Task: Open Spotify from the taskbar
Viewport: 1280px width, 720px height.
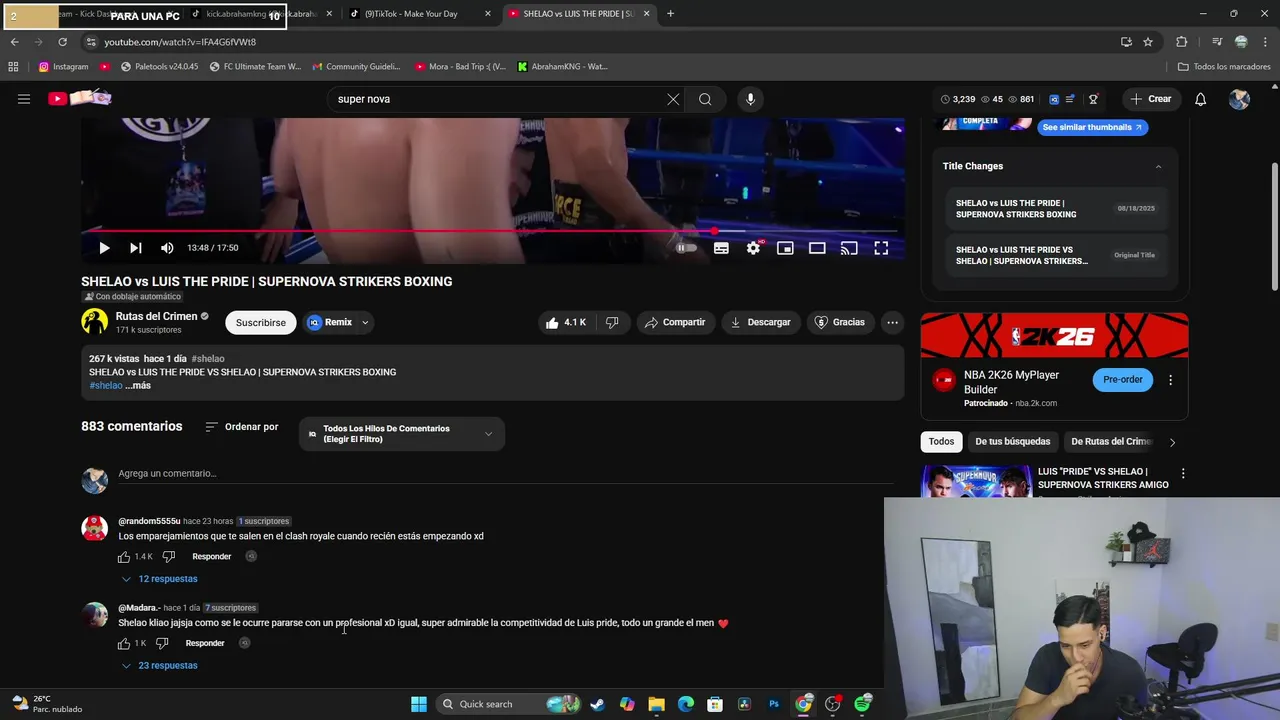Action: tap(862, 704)
